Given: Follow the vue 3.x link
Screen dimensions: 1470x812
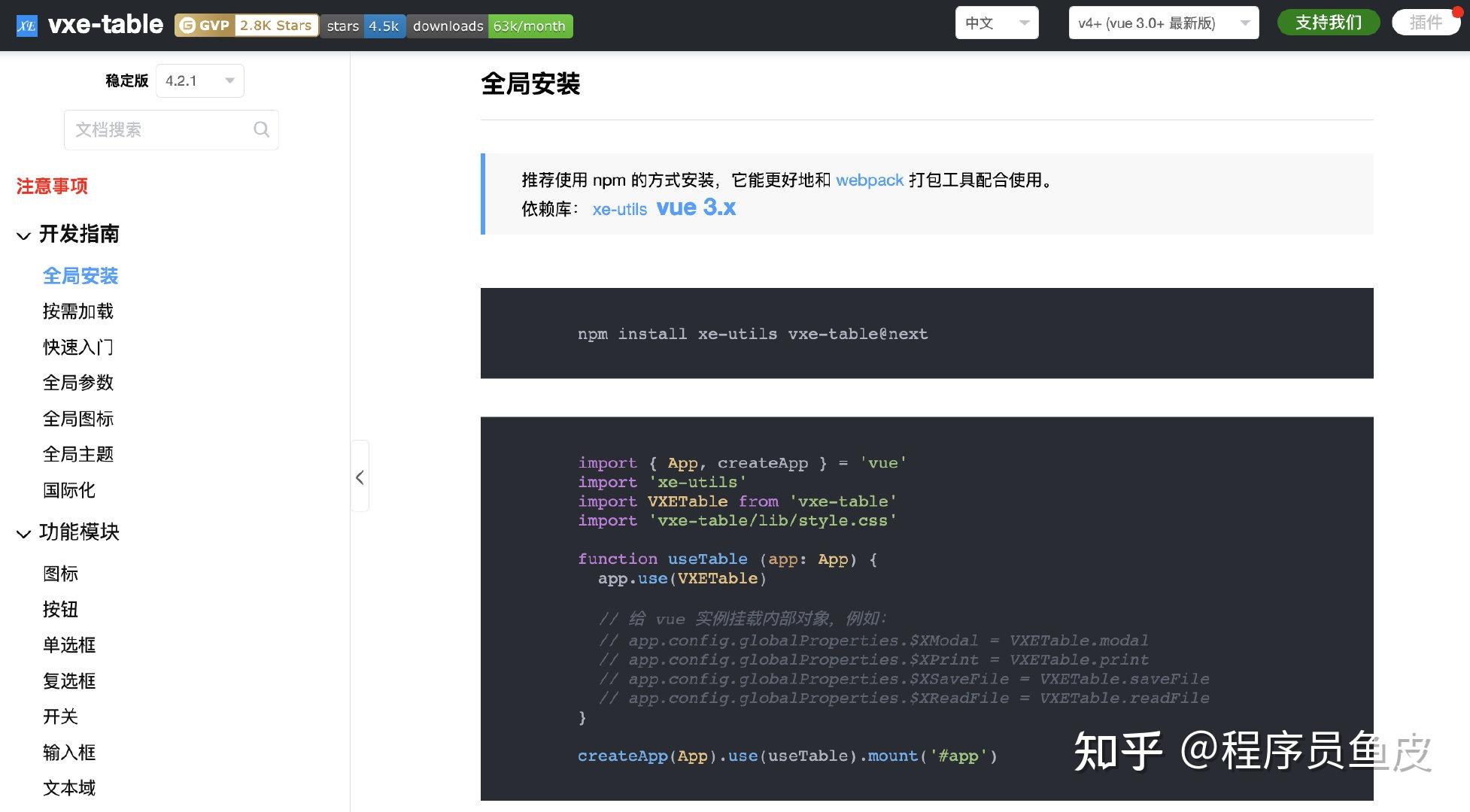Looking at the screenshot, I should coord(696,208).
